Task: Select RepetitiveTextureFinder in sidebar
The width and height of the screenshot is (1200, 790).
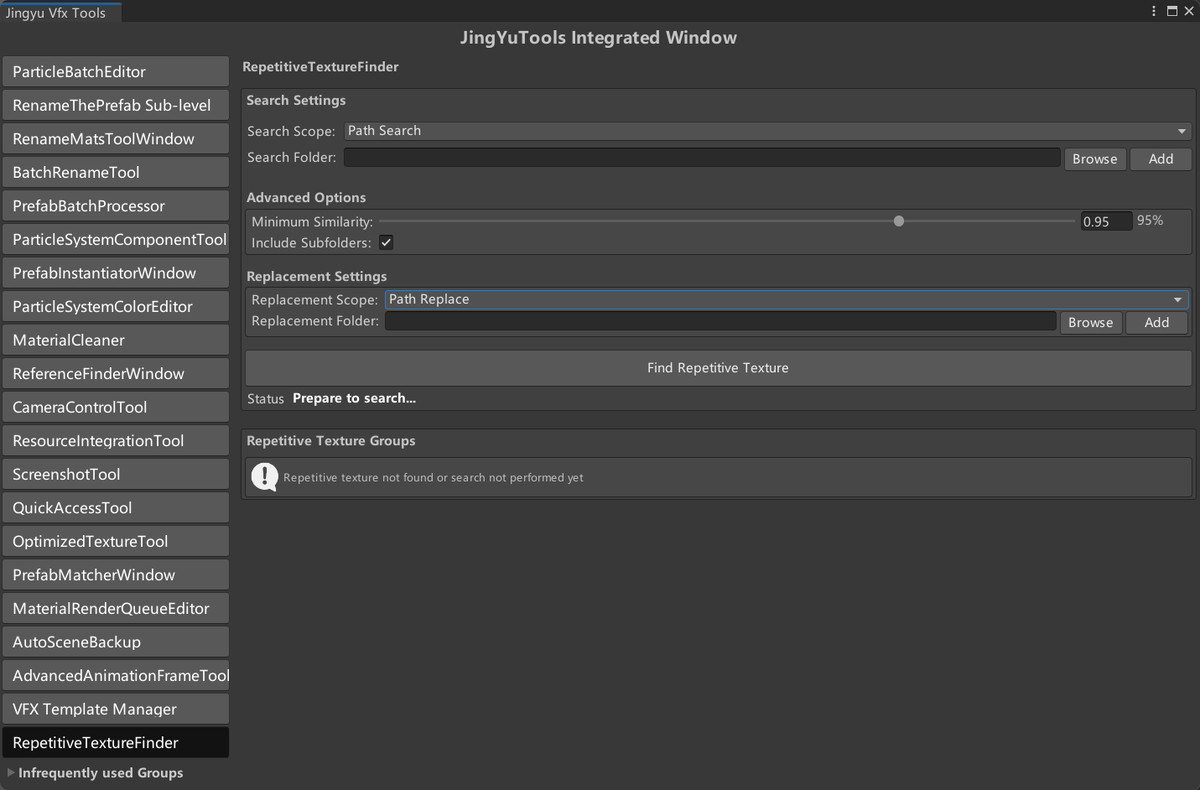Action: (x=115, y=743)
